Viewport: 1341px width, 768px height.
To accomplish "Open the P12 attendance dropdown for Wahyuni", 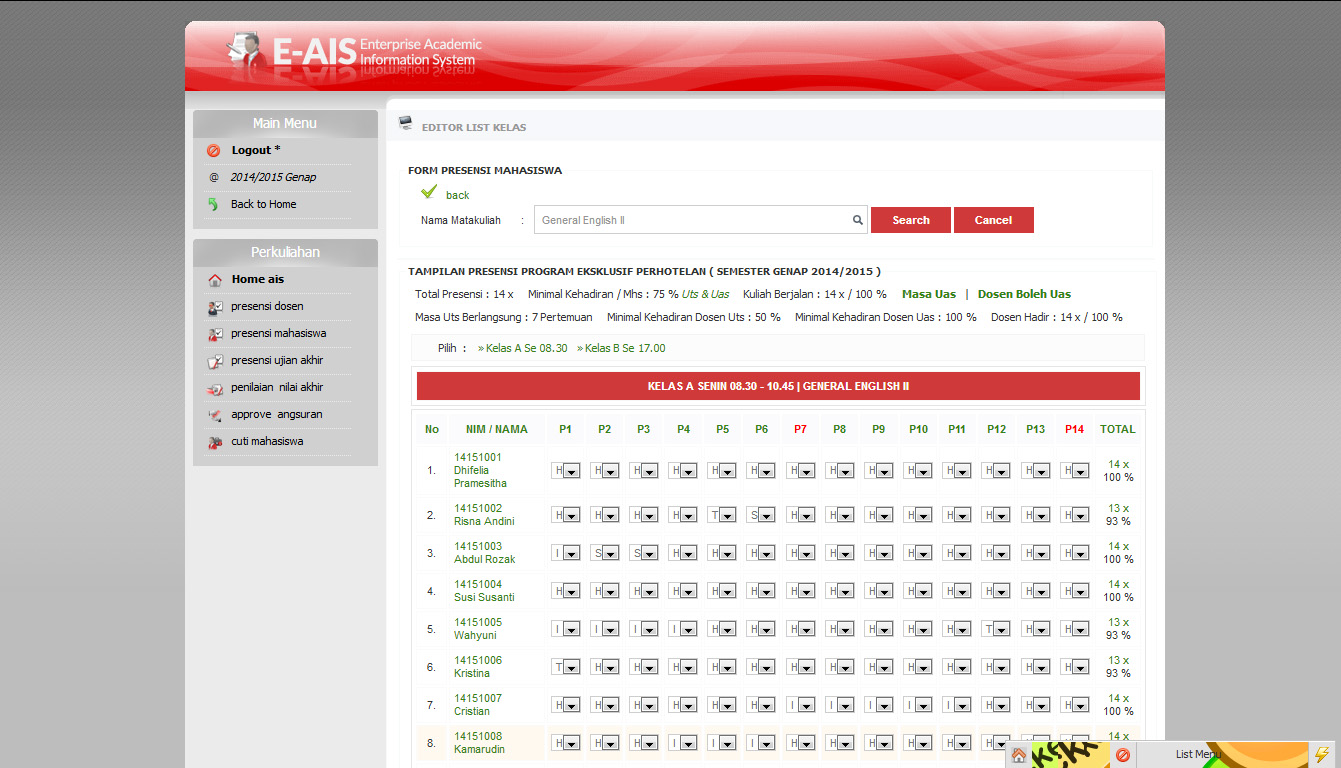I will 996,629.
